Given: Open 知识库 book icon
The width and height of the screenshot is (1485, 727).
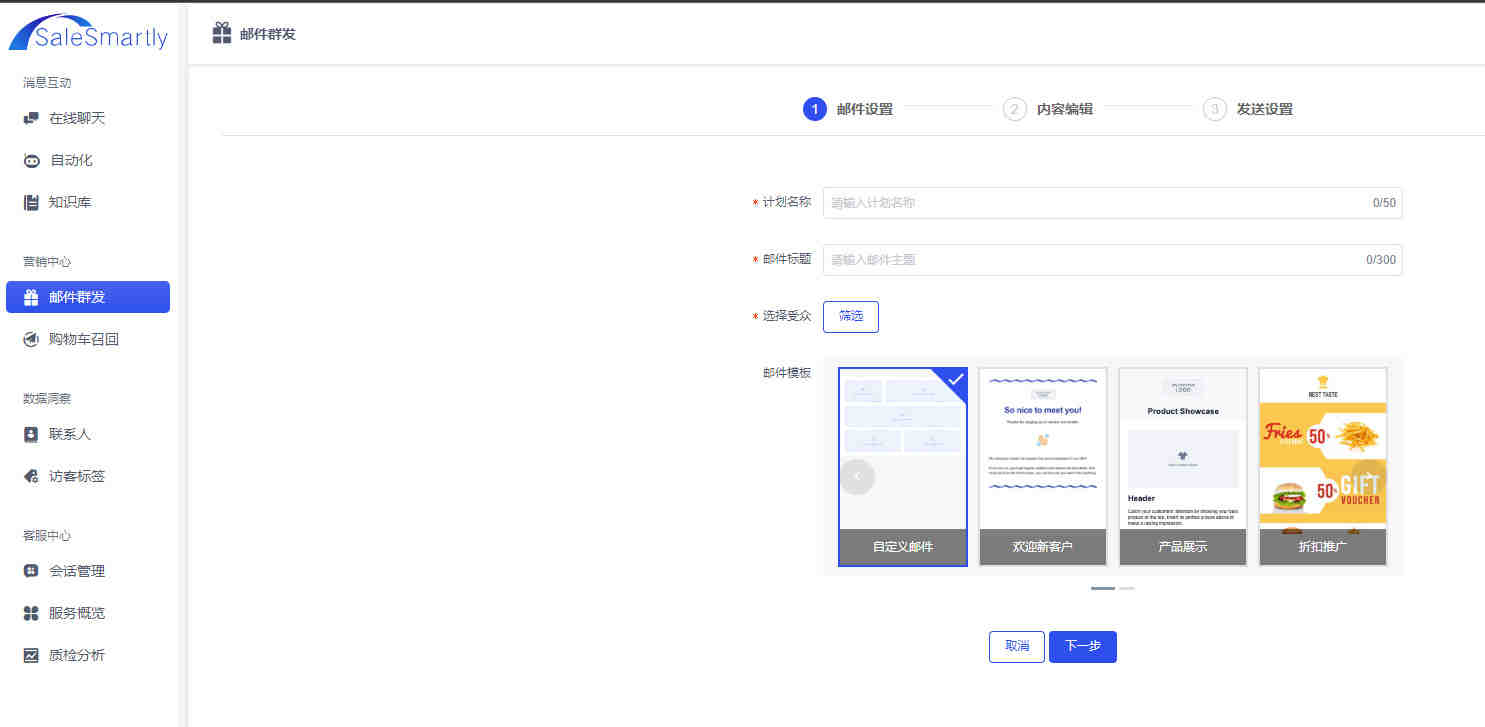Looking at the screenshot, I should [x=31, y=202].
